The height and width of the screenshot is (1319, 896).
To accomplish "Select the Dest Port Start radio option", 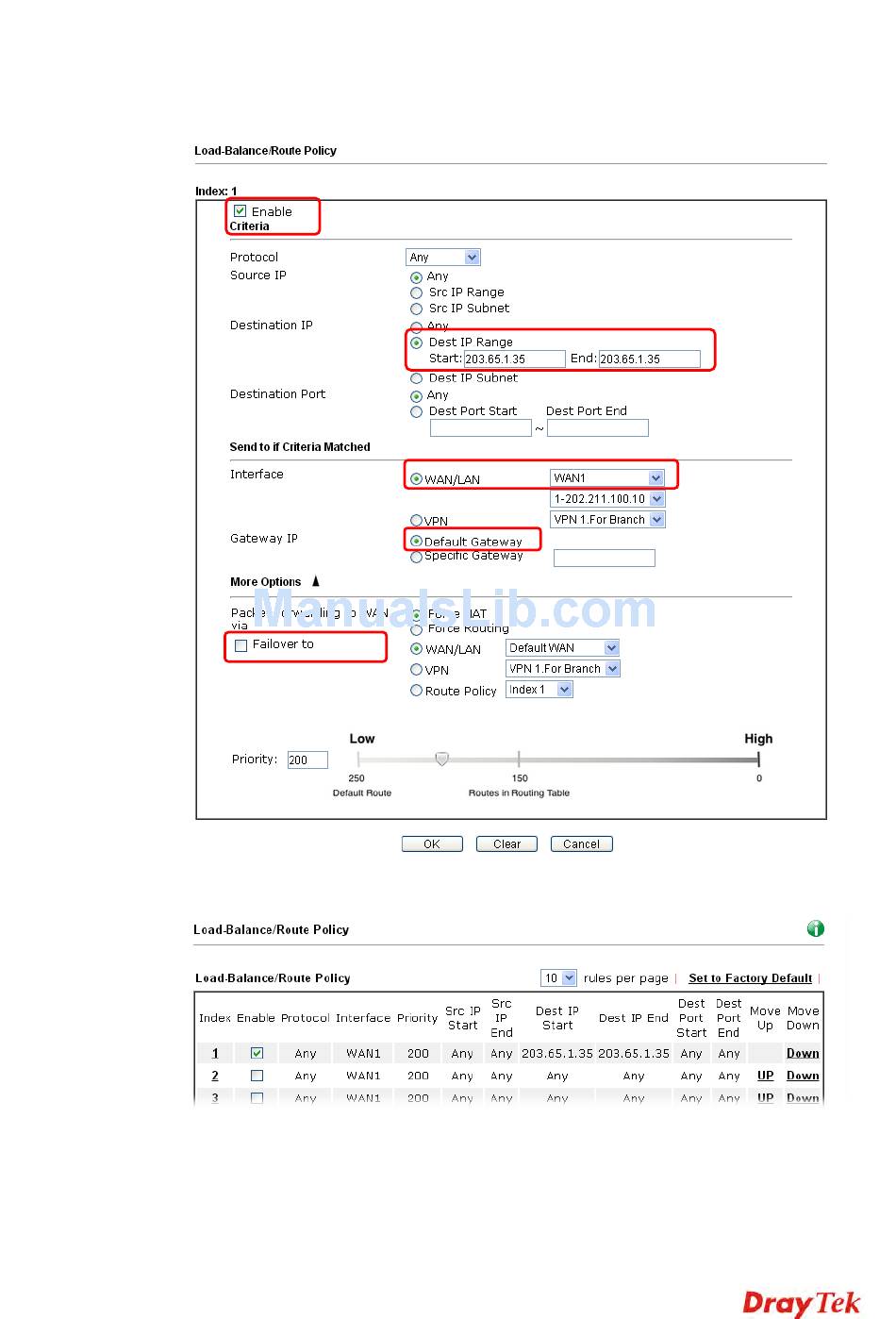I will point(416,412).
